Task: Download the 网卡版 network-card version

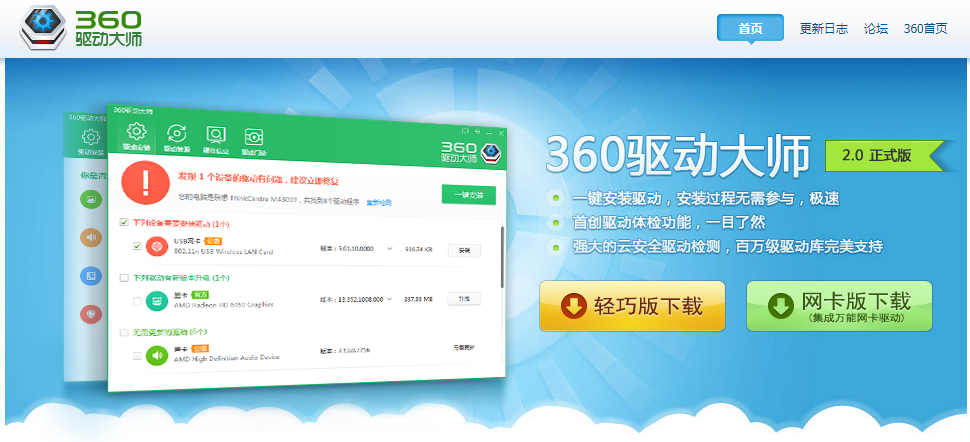Action: pyautogui.click(x=839, y=306)
